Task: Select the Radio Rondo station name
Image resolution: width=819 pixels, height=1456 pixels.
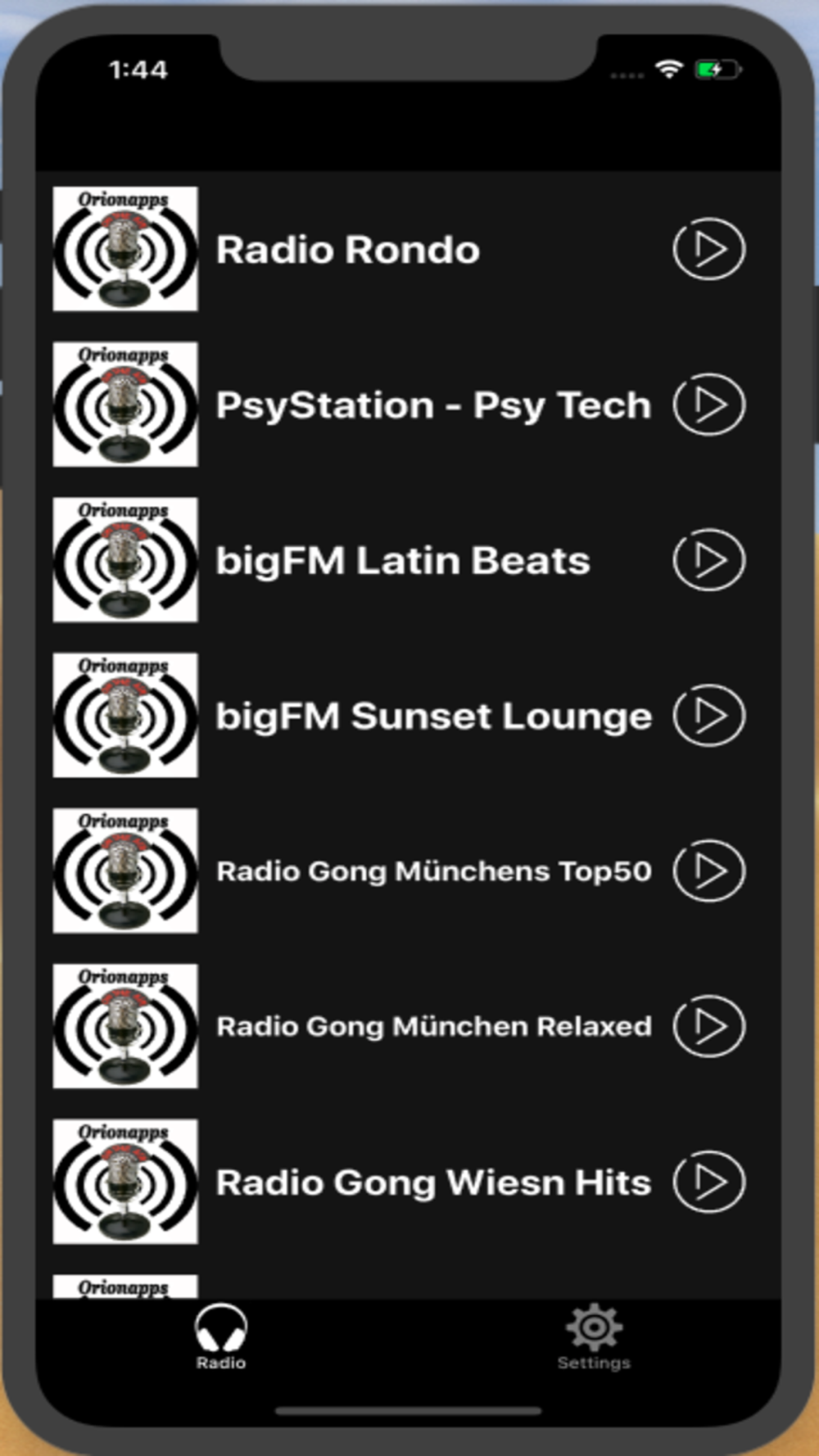Action: pos(348,250)
